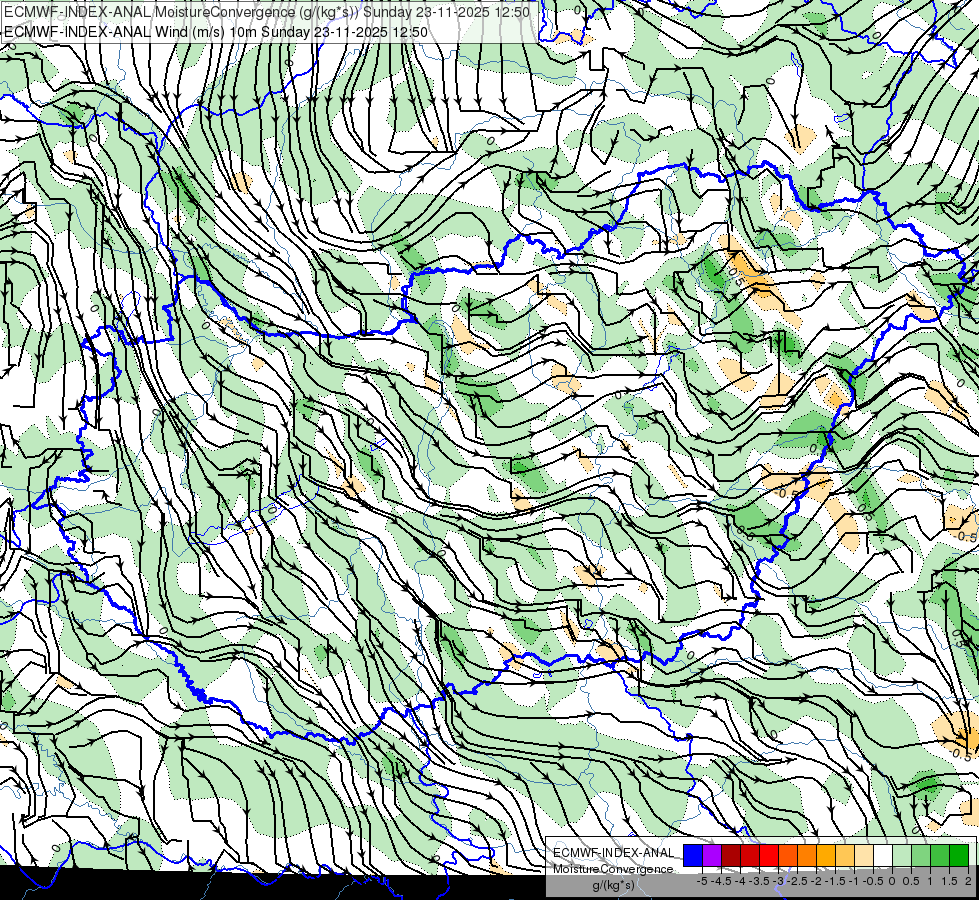Click the '2' tick label at legend end
Image resolution: width=979 pixels, height=900 pixels.
click(968, 881)
